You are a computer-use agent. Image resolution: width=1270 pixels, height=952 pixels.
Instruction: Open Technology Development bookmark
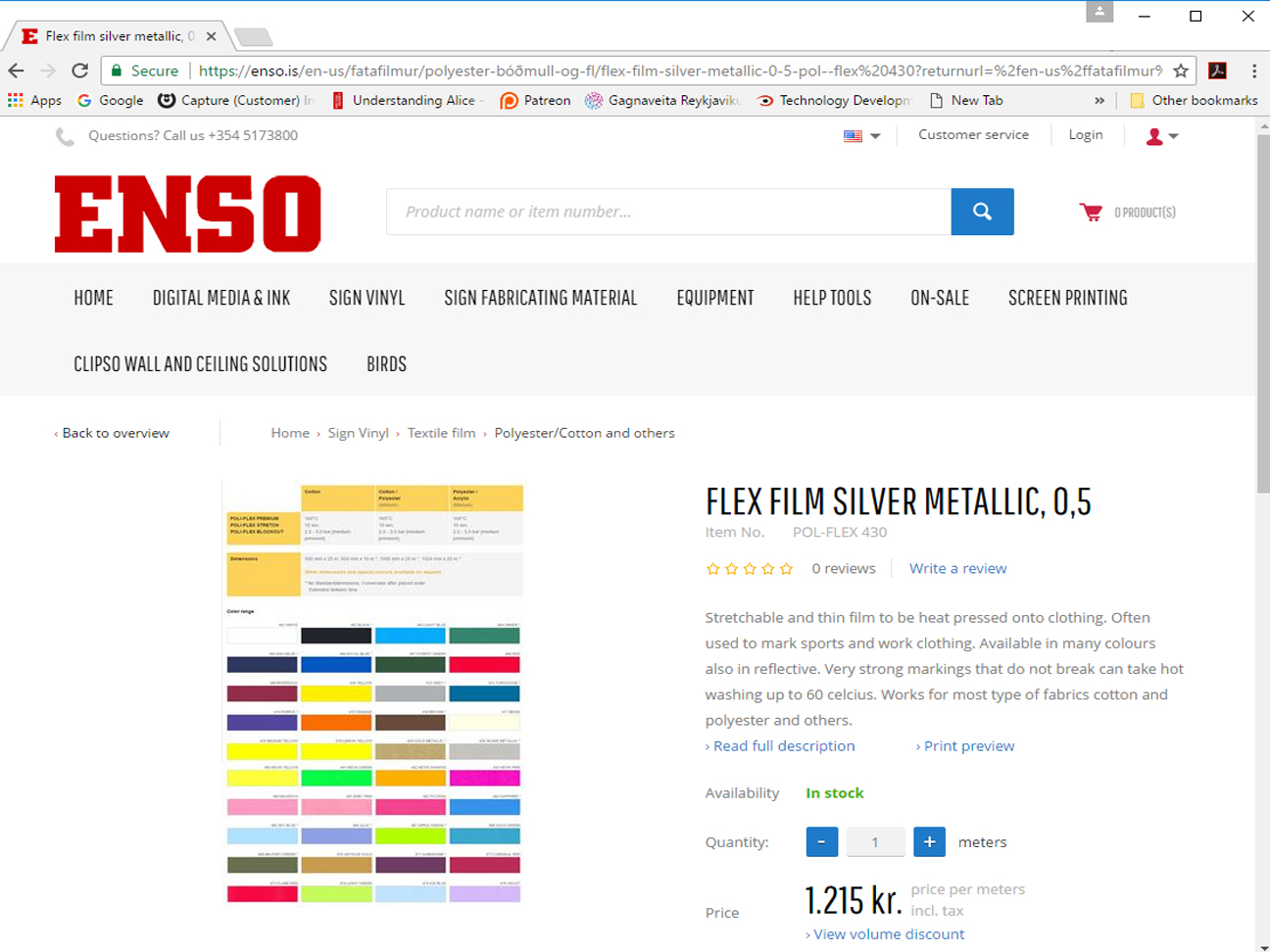click(834, 100)
